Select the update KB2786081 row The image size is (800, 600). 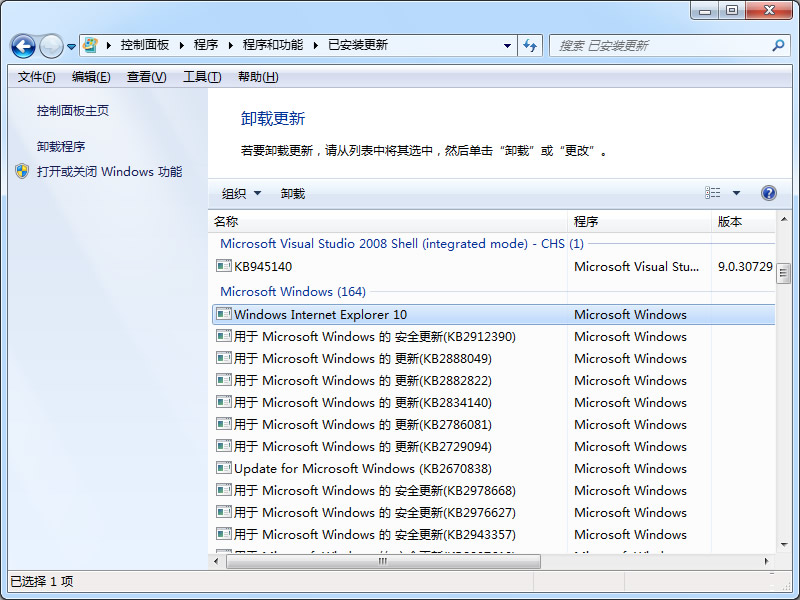point(493,424)
